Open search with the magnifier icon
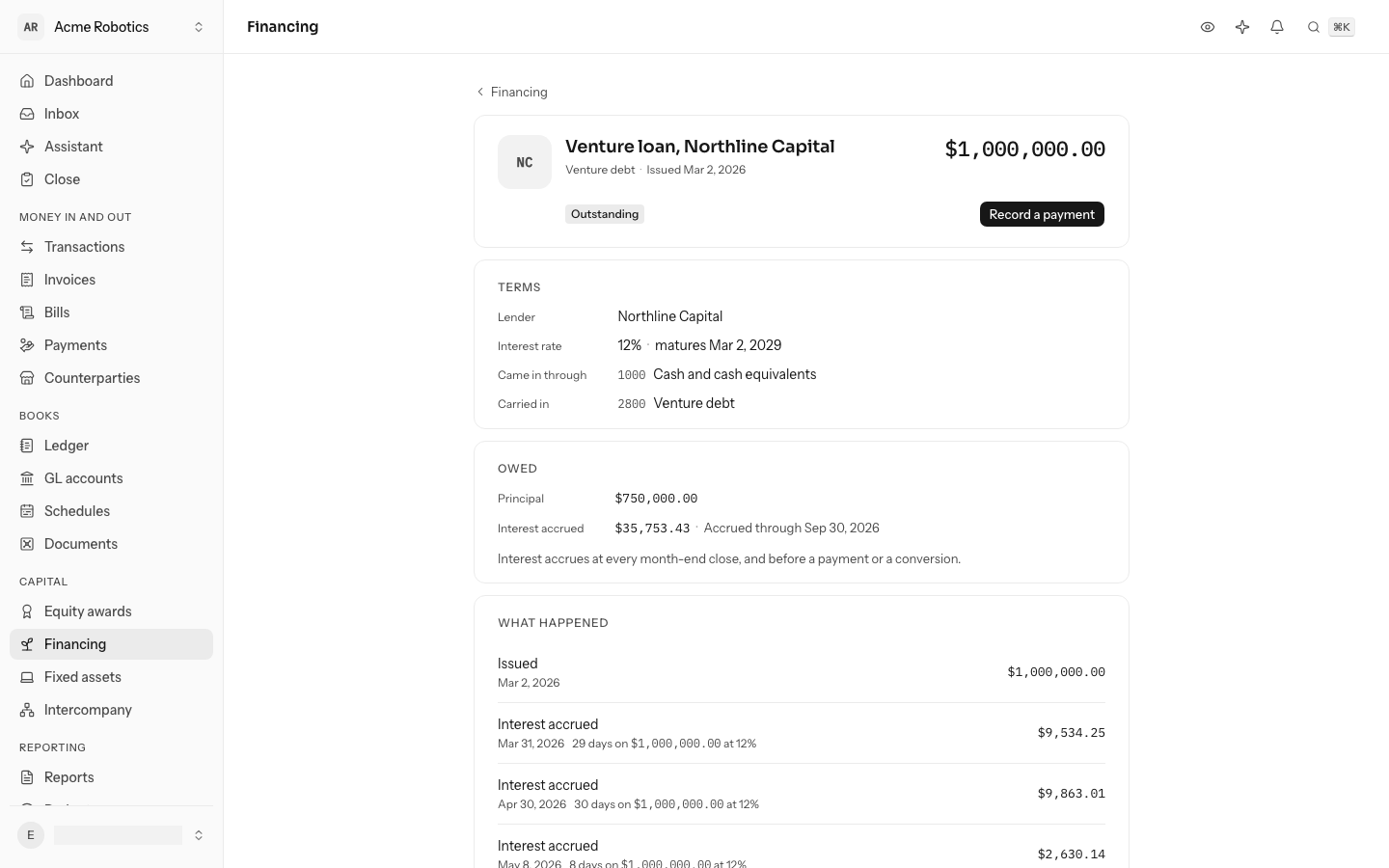 pos(1314,27)
